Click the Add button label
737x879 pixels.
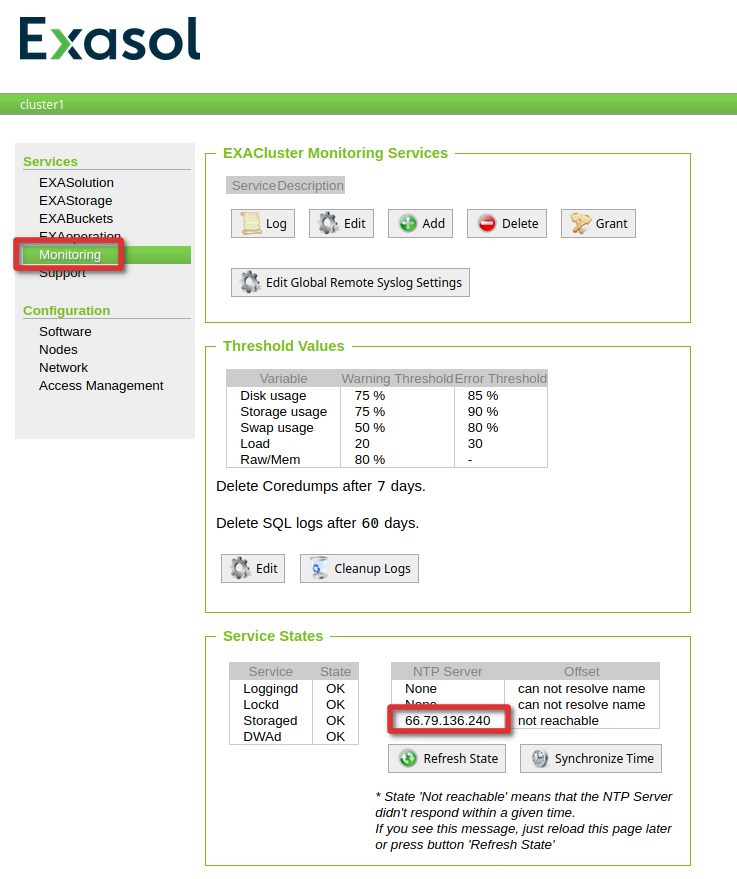433,223
